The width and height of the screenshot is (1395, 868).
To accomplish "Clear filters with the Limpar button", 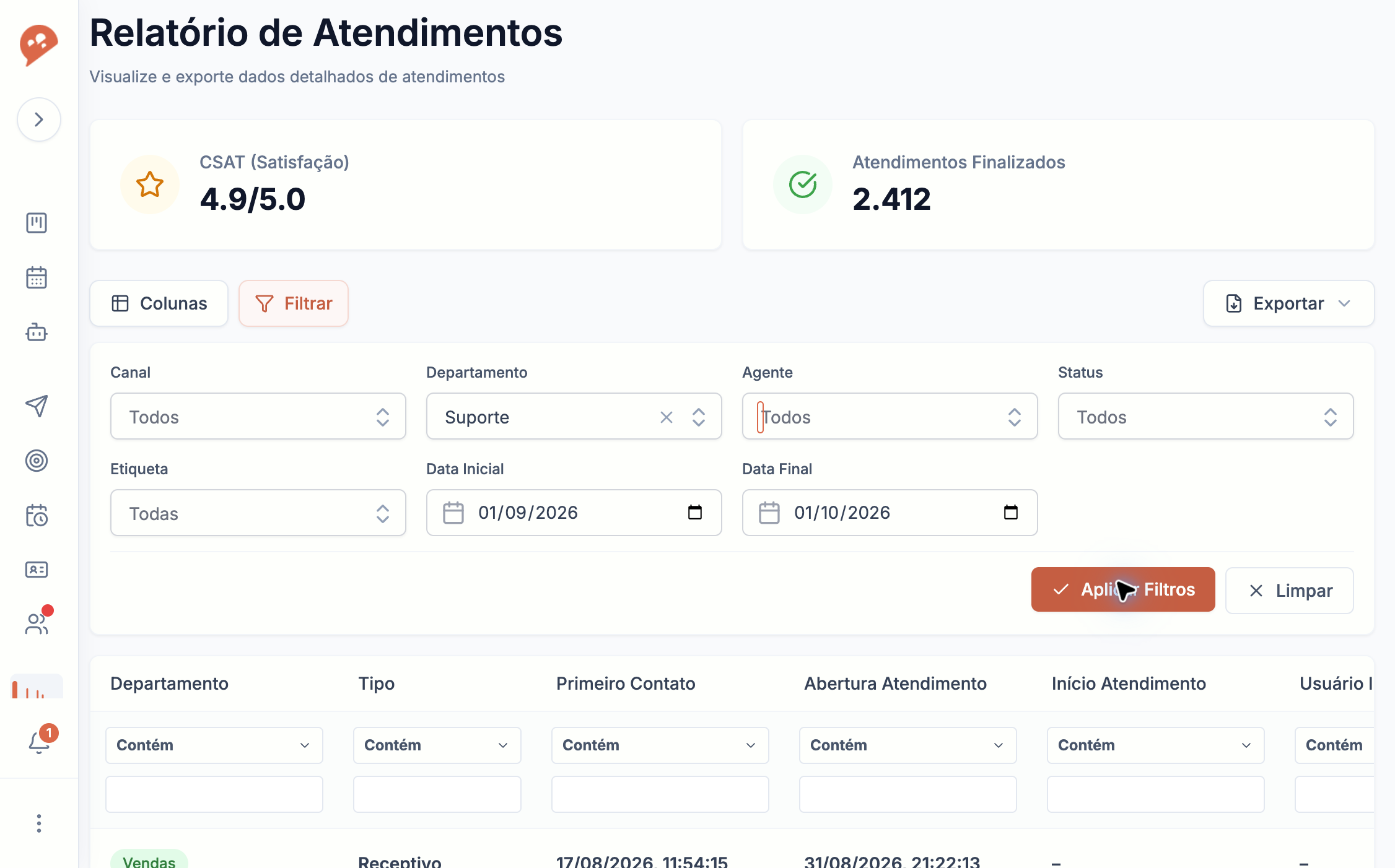I will 1290,591.
